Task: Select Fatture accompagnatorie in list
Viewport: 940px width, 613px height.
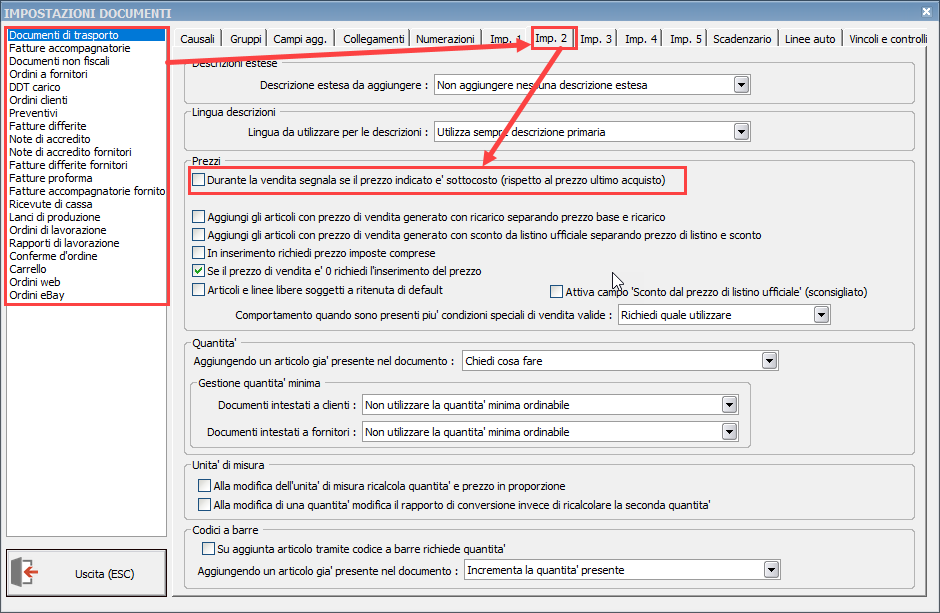Action: 86,48
